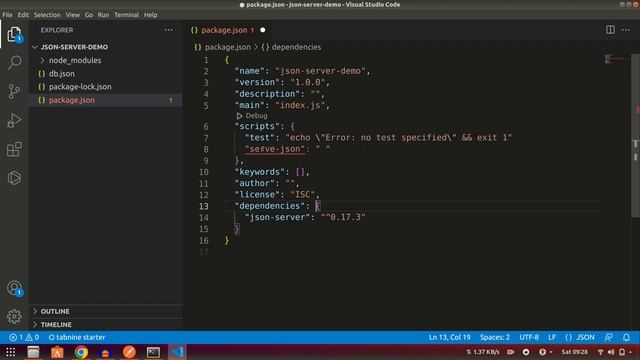Click the feedback icon in status bar
This screenshot has height=360, width=640.
609,338
